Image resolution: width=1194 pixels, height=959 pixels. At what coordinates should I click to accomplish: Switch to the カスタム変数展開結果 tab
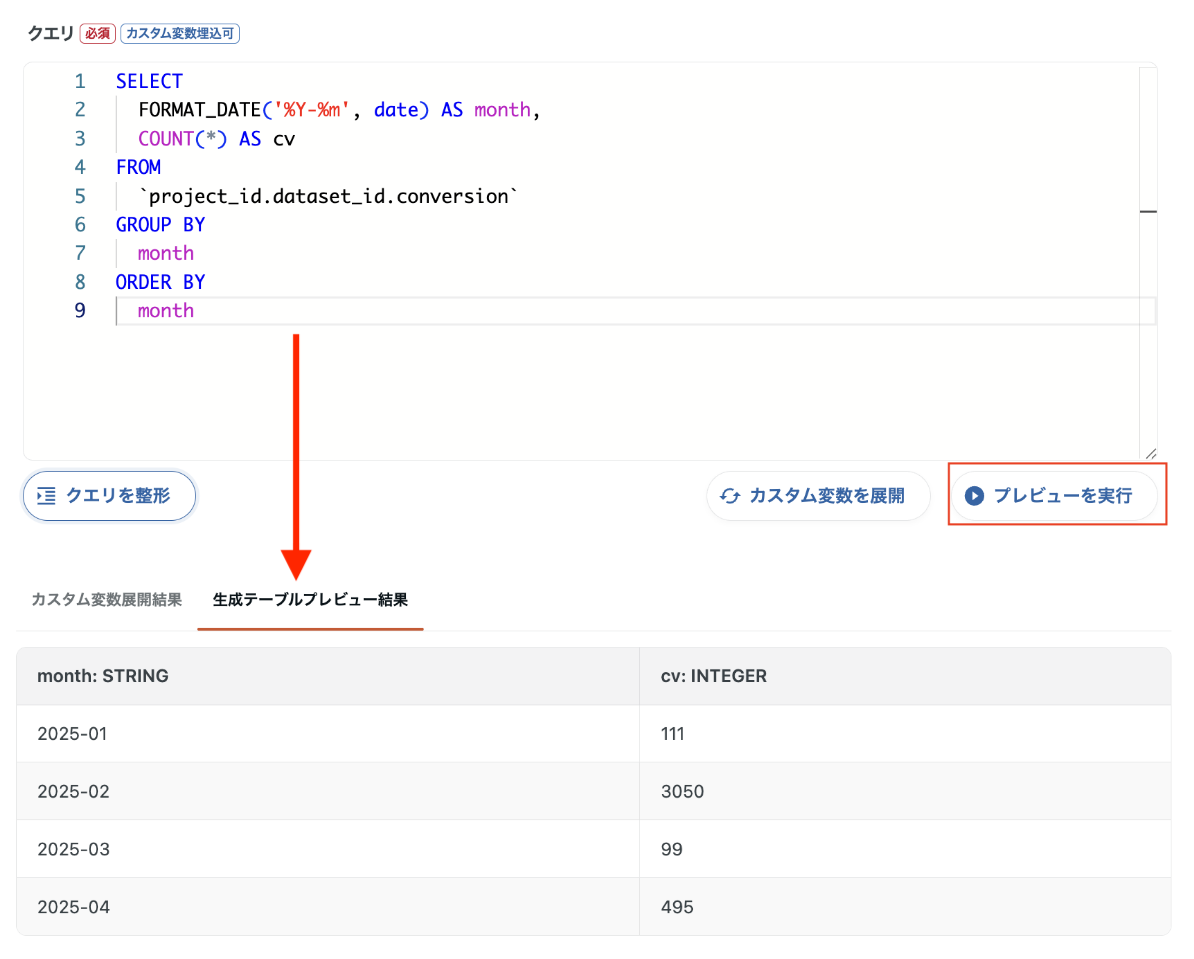tap(106, 600)
